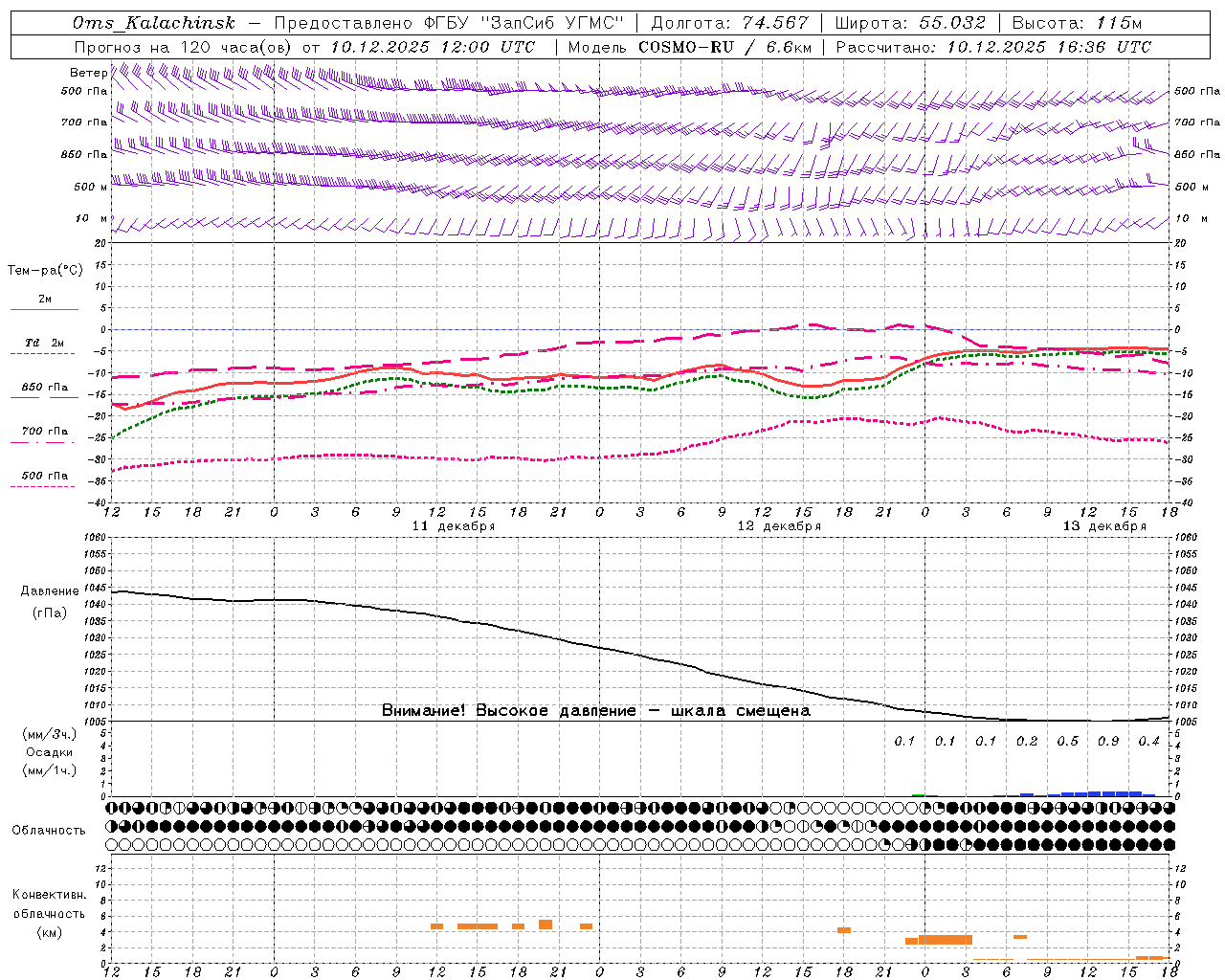Click the 'Осадки' precipitation label

coord(50,752)
